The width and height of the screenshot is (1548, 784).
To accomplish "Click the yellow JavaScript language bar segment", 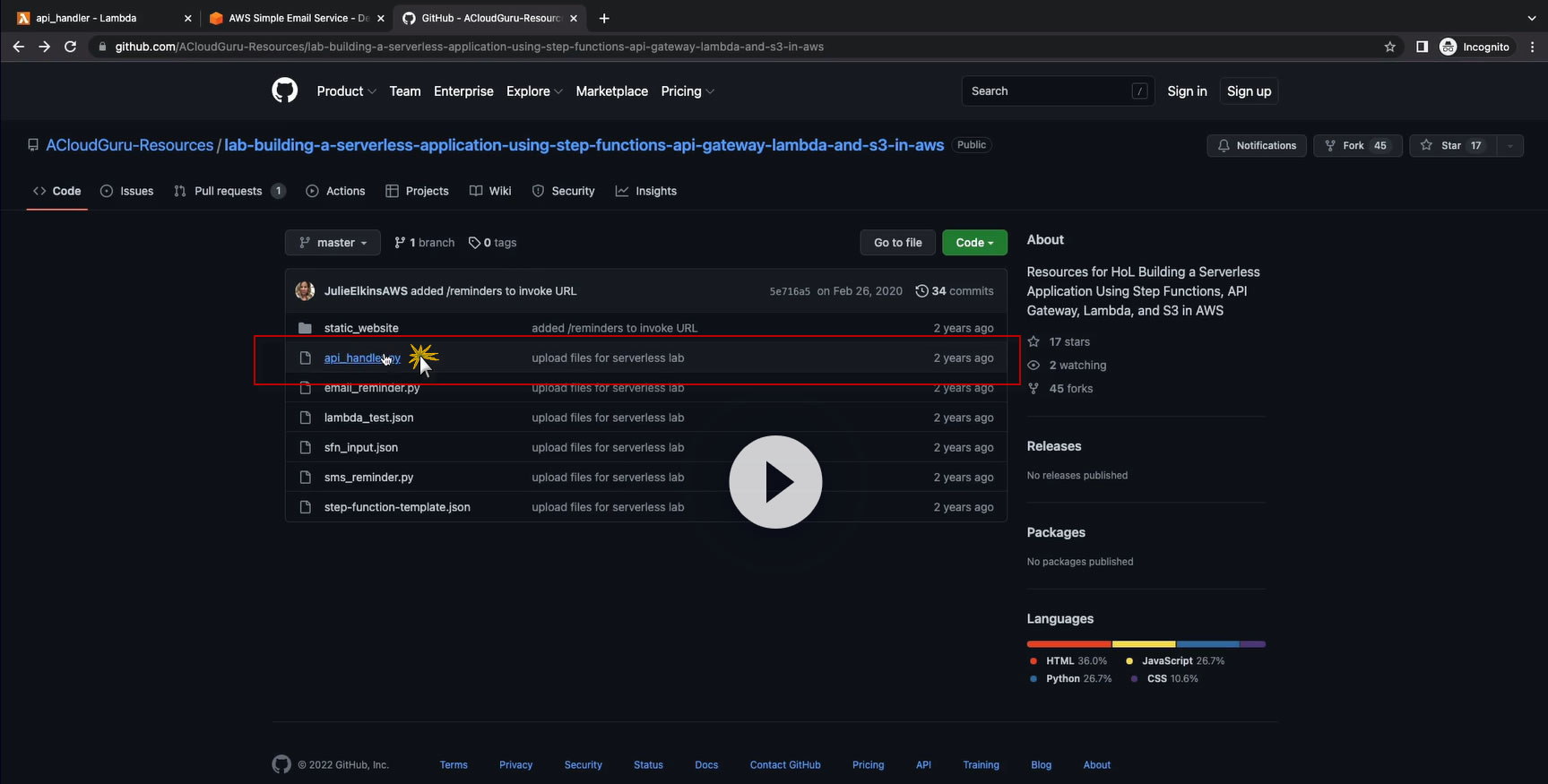I will pos(1144,644).
